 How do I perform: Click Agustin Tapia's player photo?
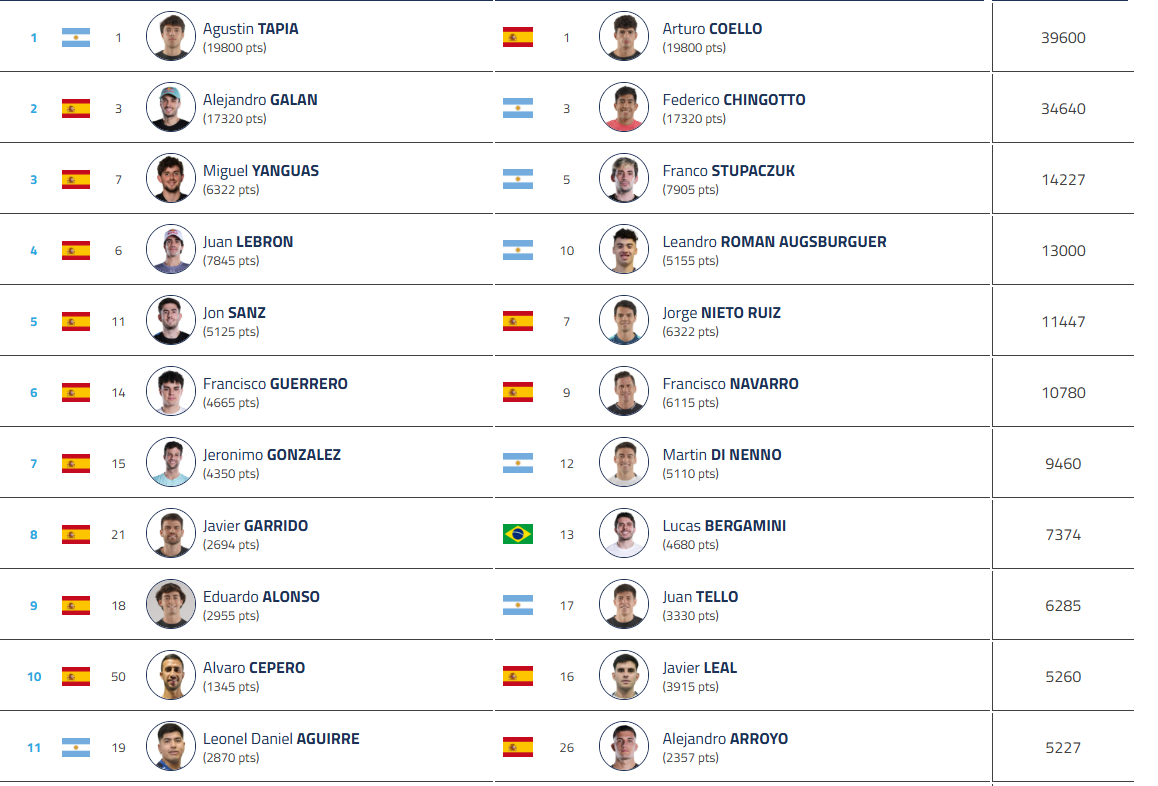(170, 37)
